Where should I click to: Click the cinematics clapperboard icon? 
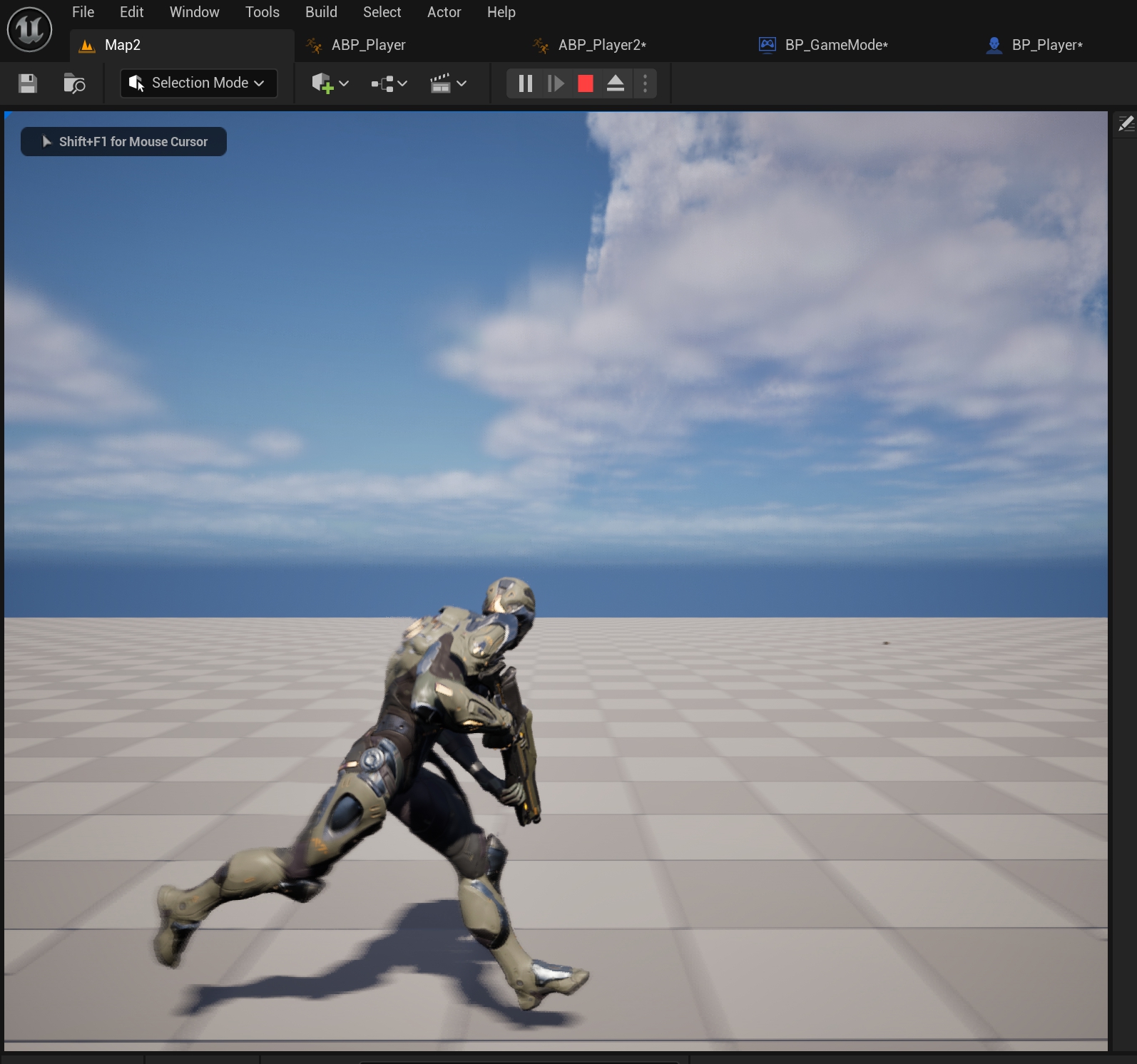pos(441,83)
